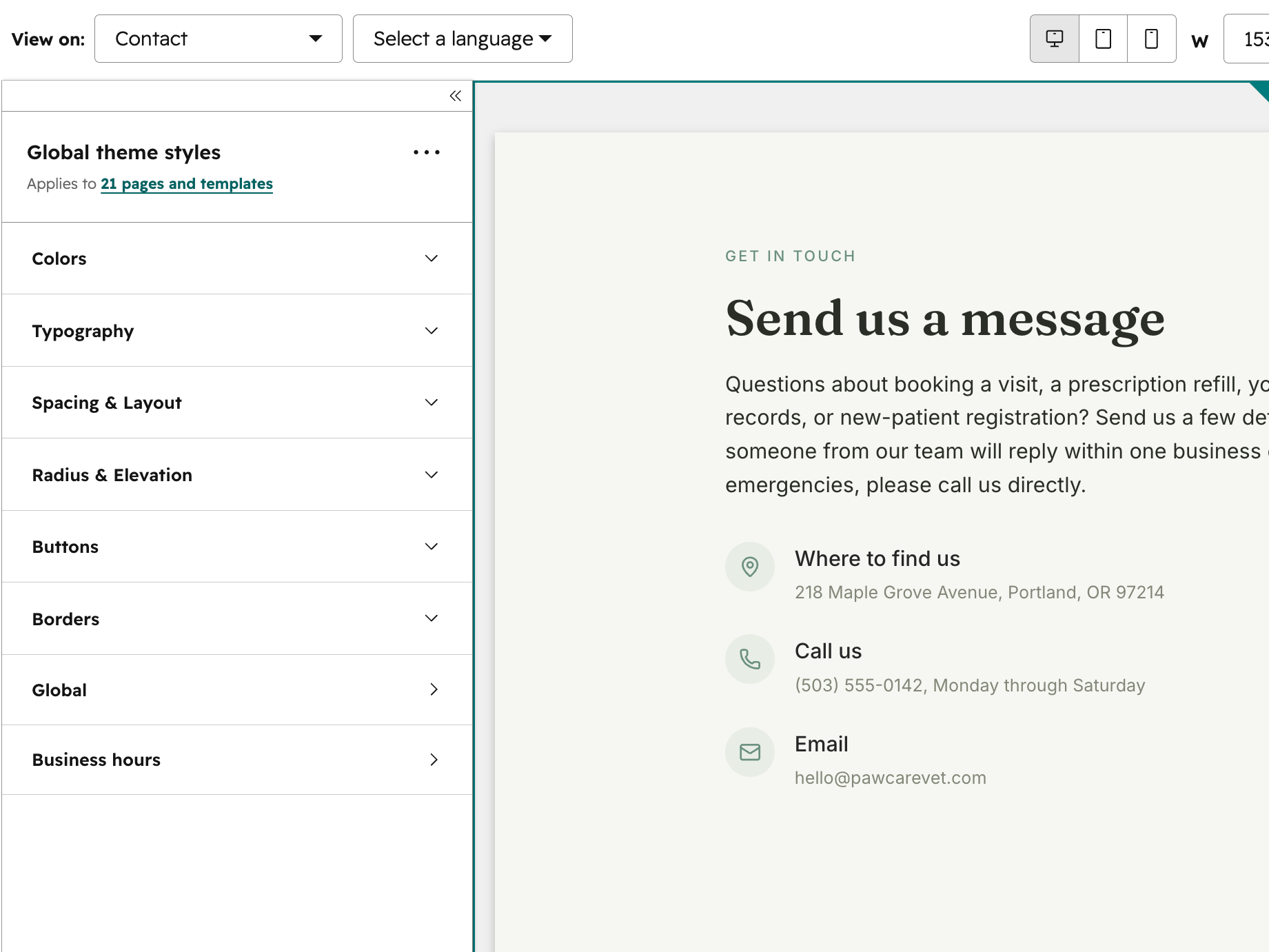
Task: Click the intro paragraph about booking a visit
Action: pos(997,434)
